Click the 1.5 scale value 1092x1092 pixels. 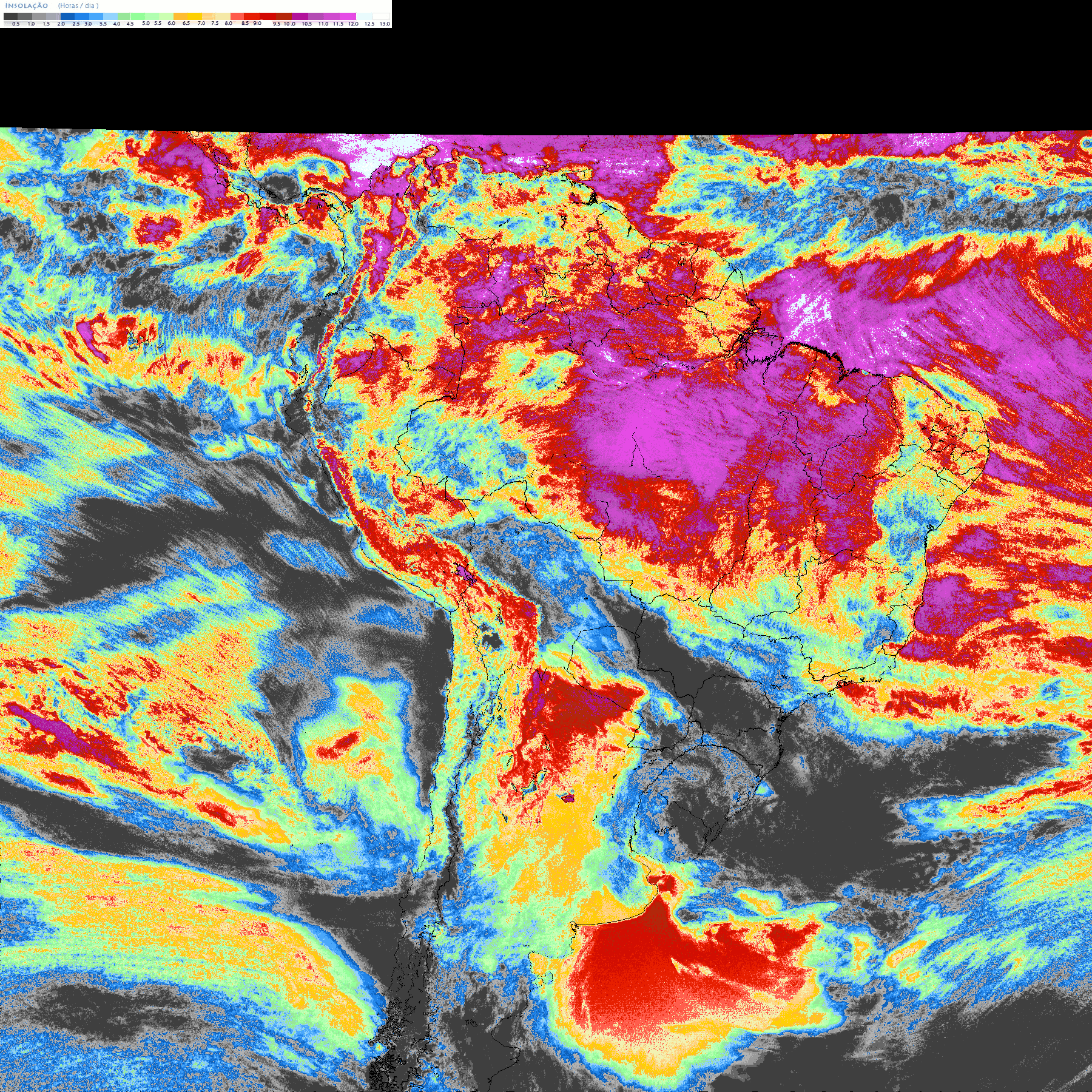pyautogui.click(x=46, y=24)
